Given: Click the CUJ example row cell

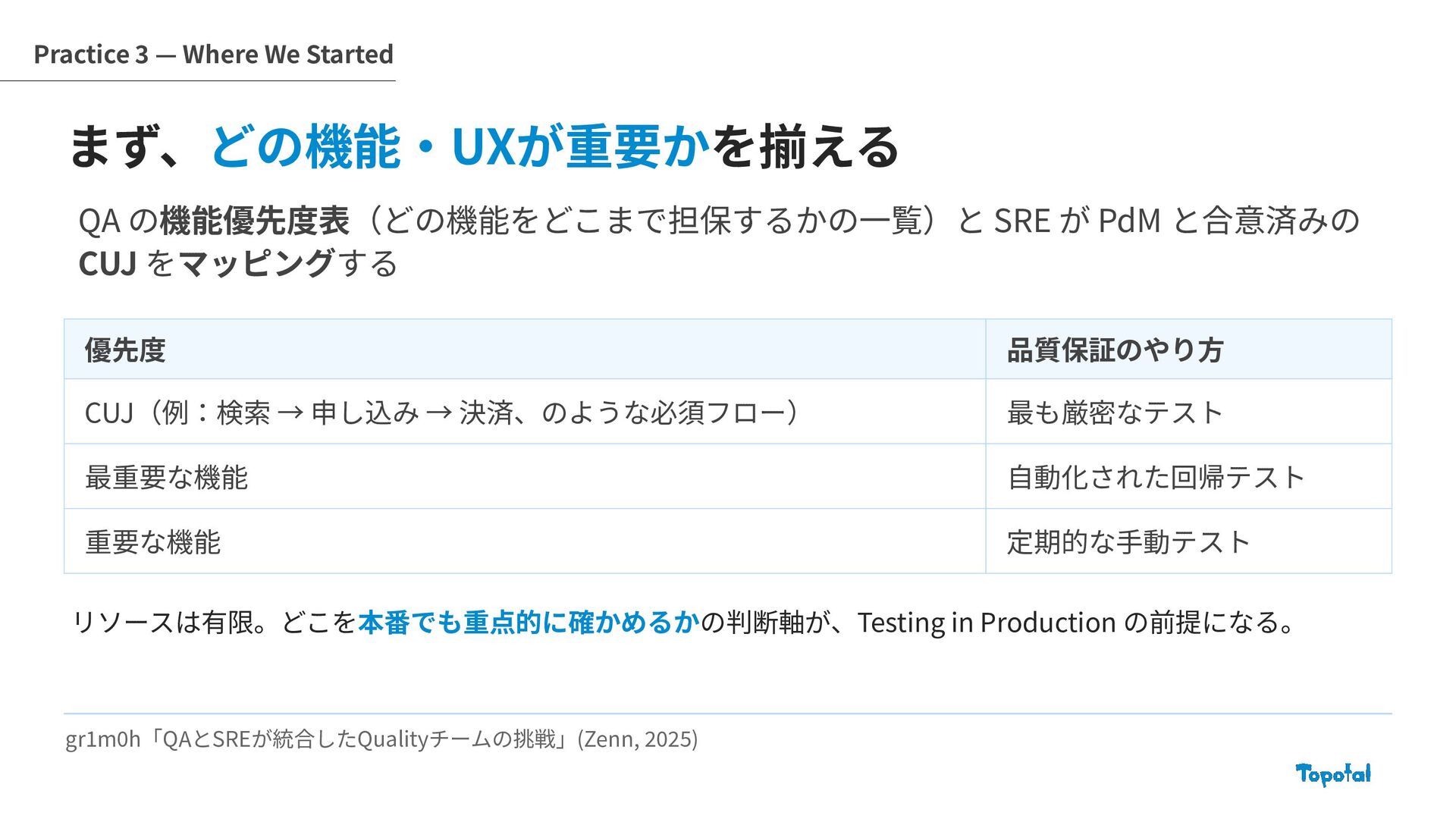Looking at the screenshot, I should point(525,412).
